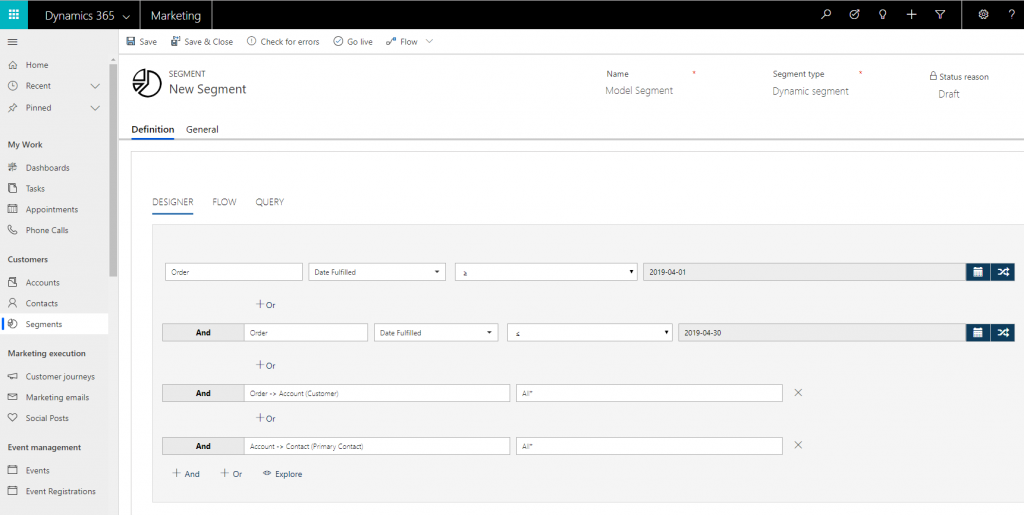
Task: Click Save & Close button
Action: [x=202, y=42]
